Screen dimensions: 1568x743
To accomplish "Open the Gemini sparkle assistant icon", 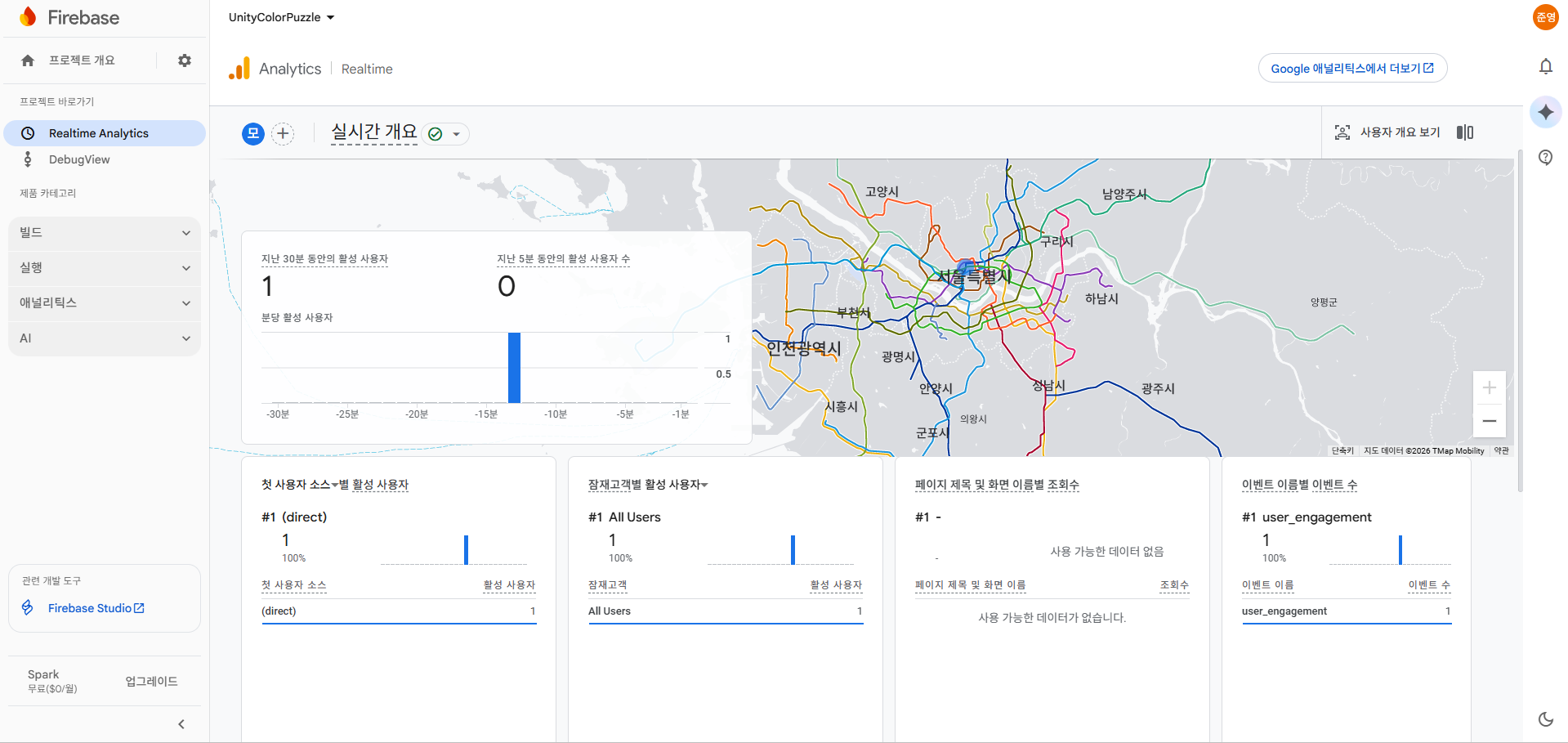I will [1545, 112].
